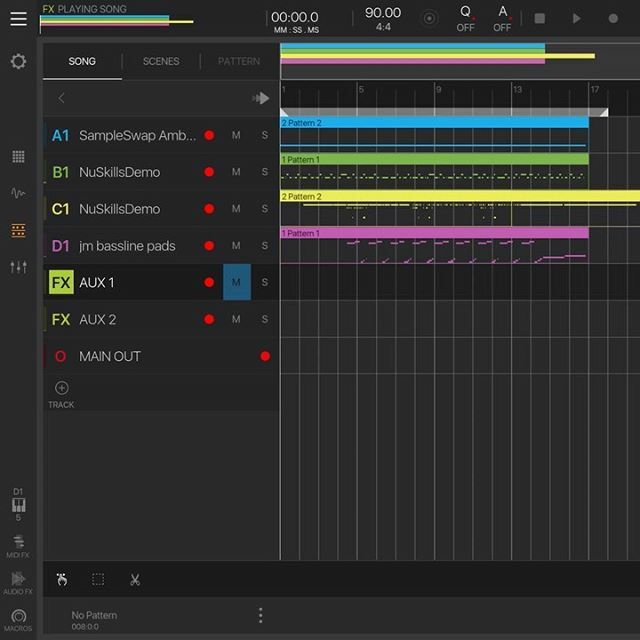Open the A automation setting
The image size is (640, 640).
[502, 18]
